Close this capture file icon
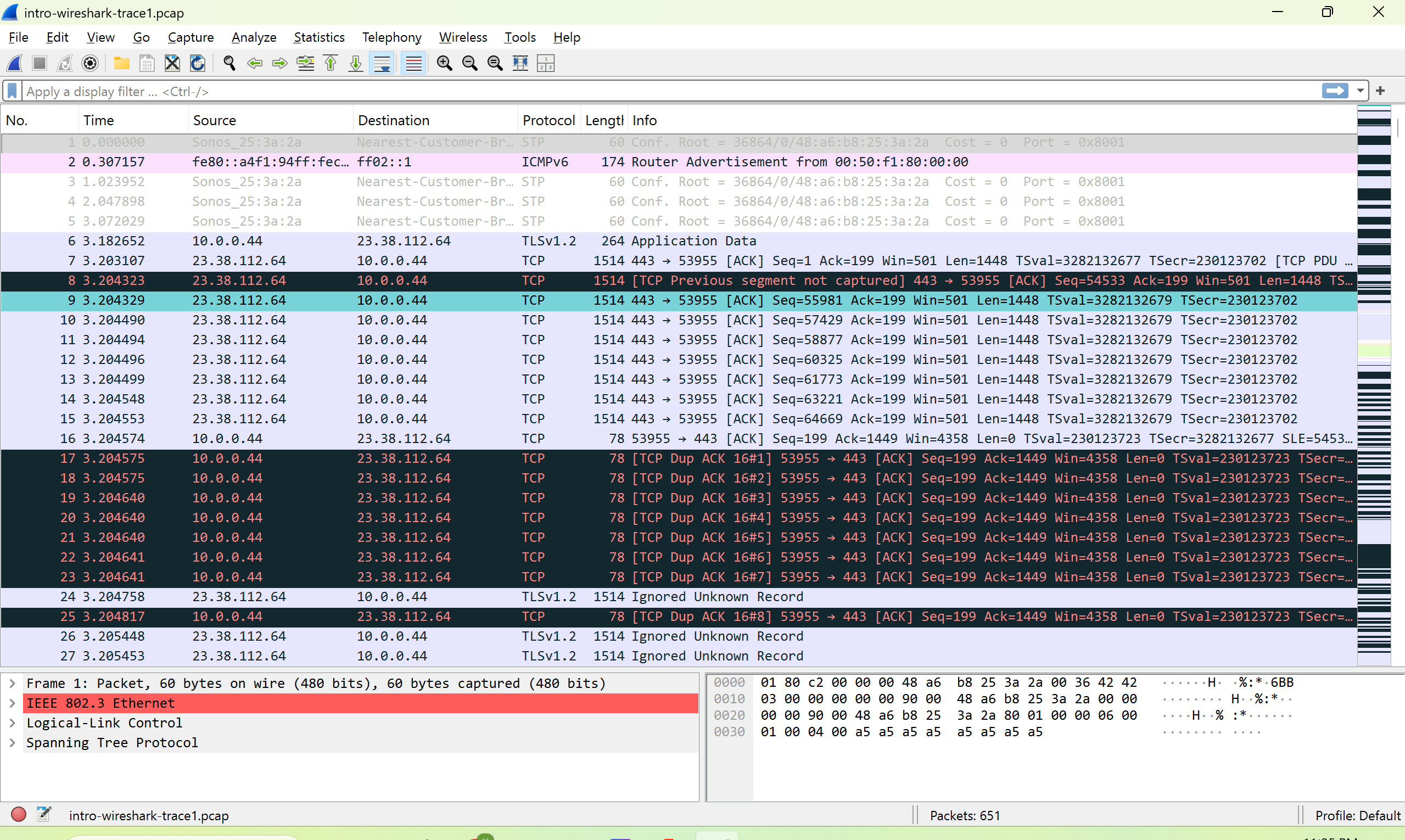The image size is (1405, 840). (172, 63)
